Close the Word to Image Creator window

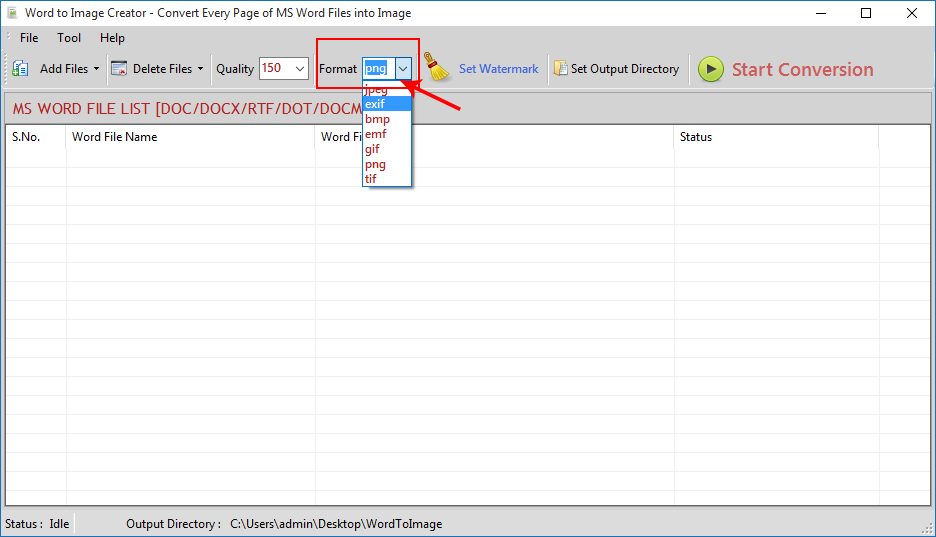[x=912, y=13]
